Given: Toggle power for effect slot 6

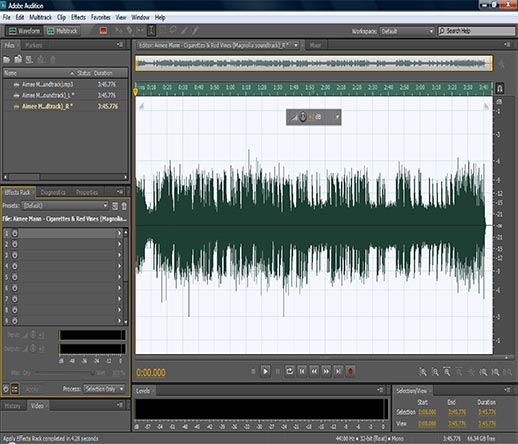Looking at the screenshot, I should tap(15, 288).
